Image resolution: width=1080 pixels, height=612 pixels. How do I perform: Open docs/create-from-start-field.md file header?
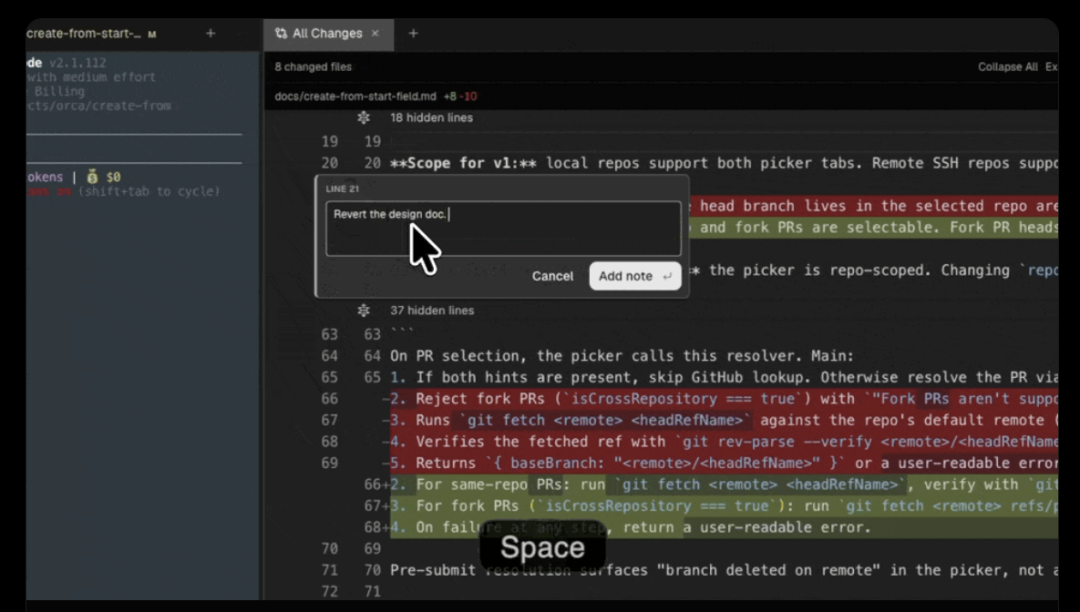tap(355, 96)
